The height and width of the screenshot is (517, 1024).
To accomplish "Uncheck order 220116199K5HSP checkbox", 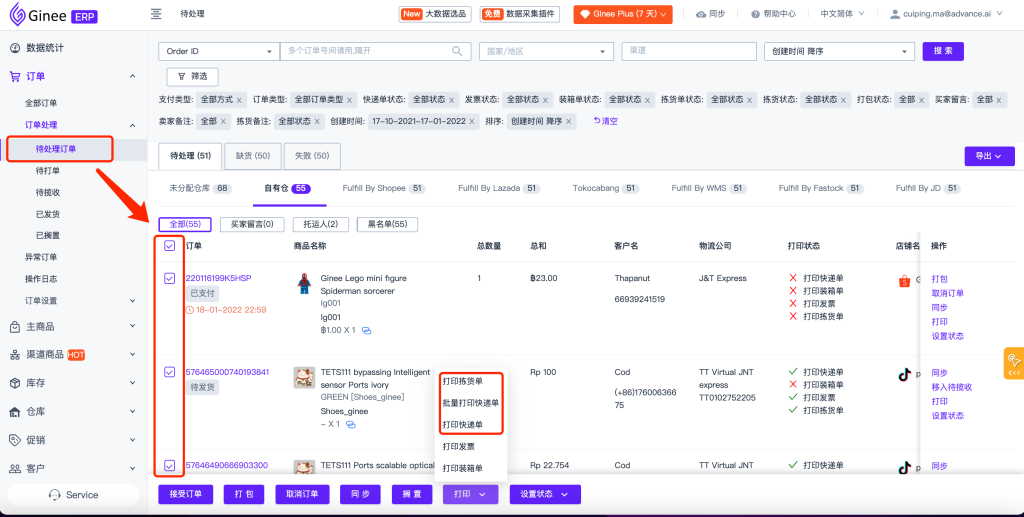I will (170, 279).
